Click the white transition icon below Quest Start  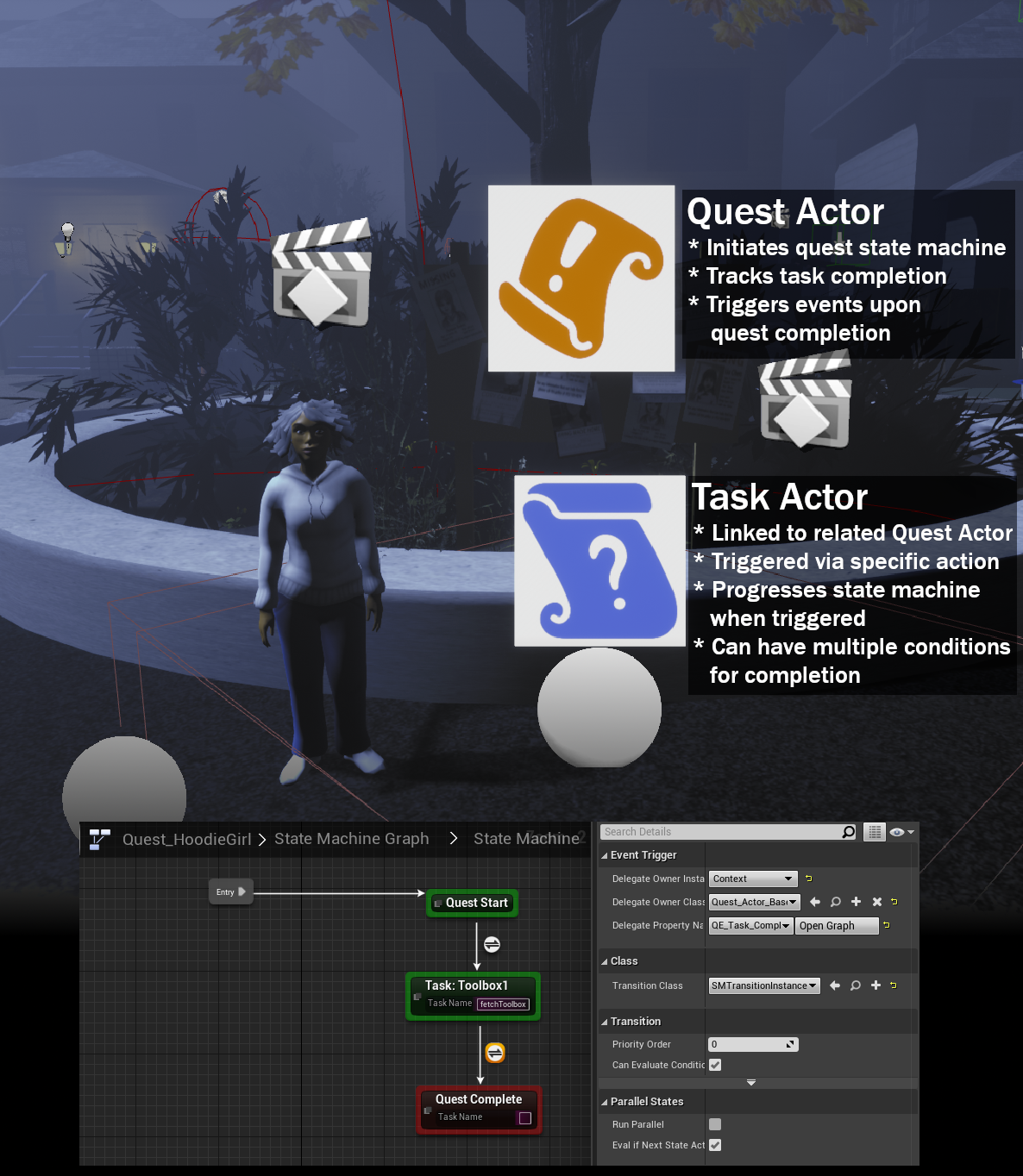tap(492, 944)
